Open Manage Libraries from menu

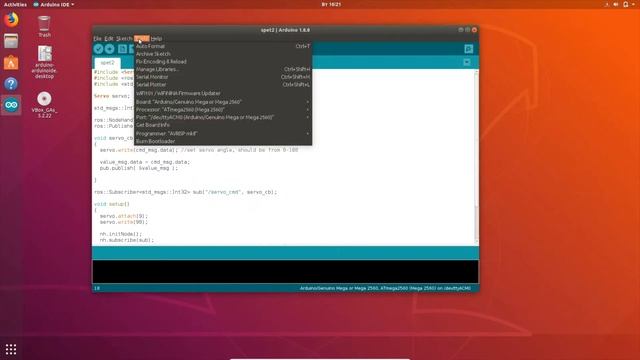(x=223, y=69)
